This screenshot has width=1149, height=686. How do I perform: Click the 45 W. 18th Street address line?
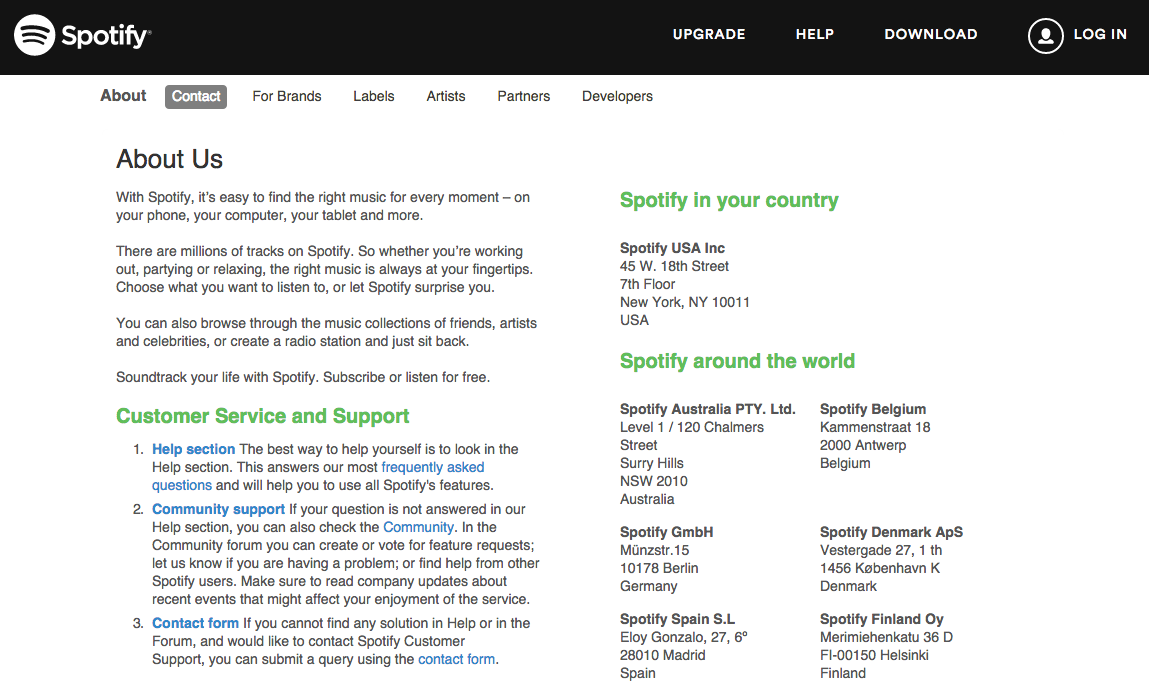pos(674,267)
